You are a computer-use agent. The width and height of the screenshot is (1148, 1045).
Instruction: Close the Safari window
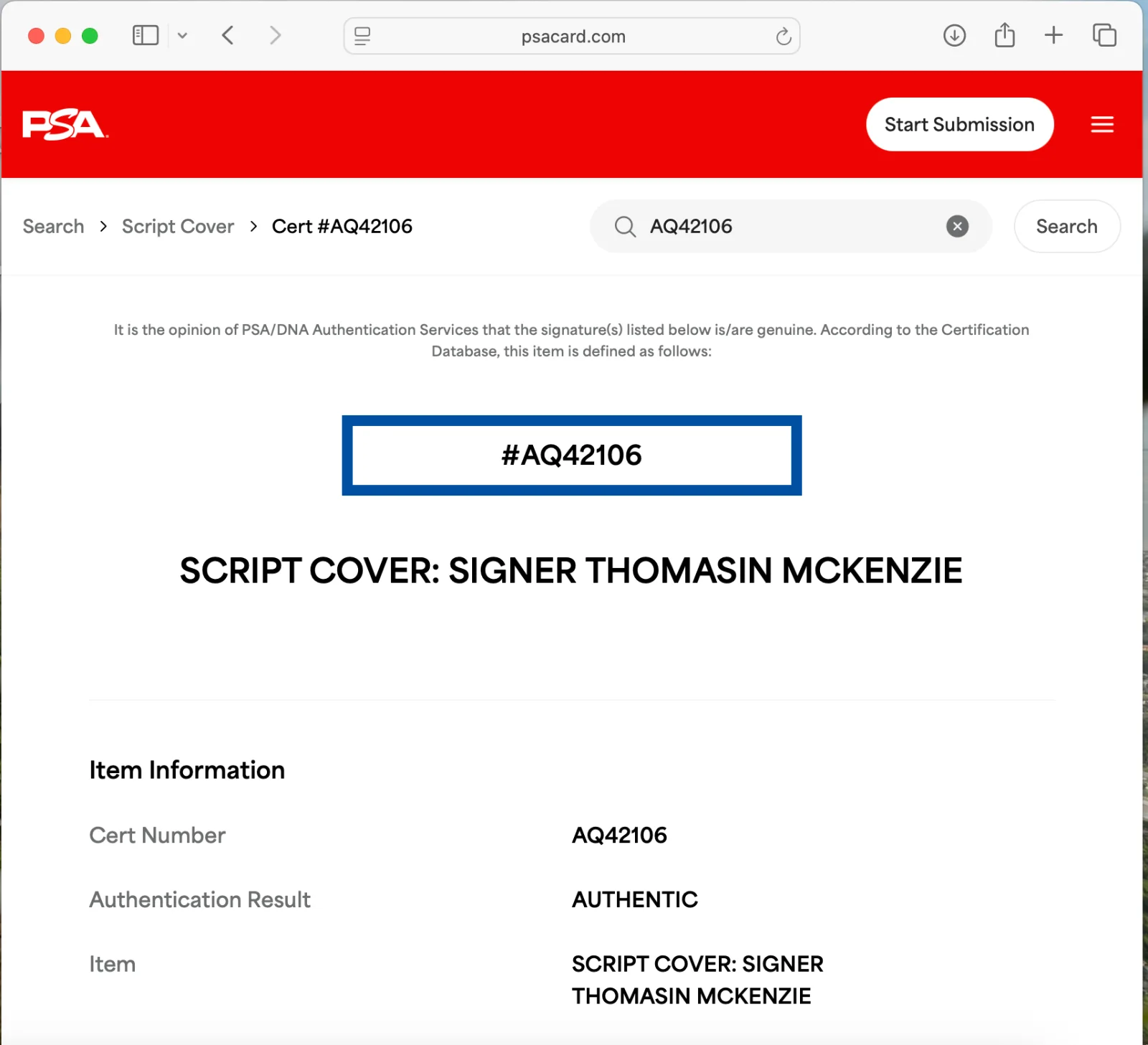[x=36, y=36]
